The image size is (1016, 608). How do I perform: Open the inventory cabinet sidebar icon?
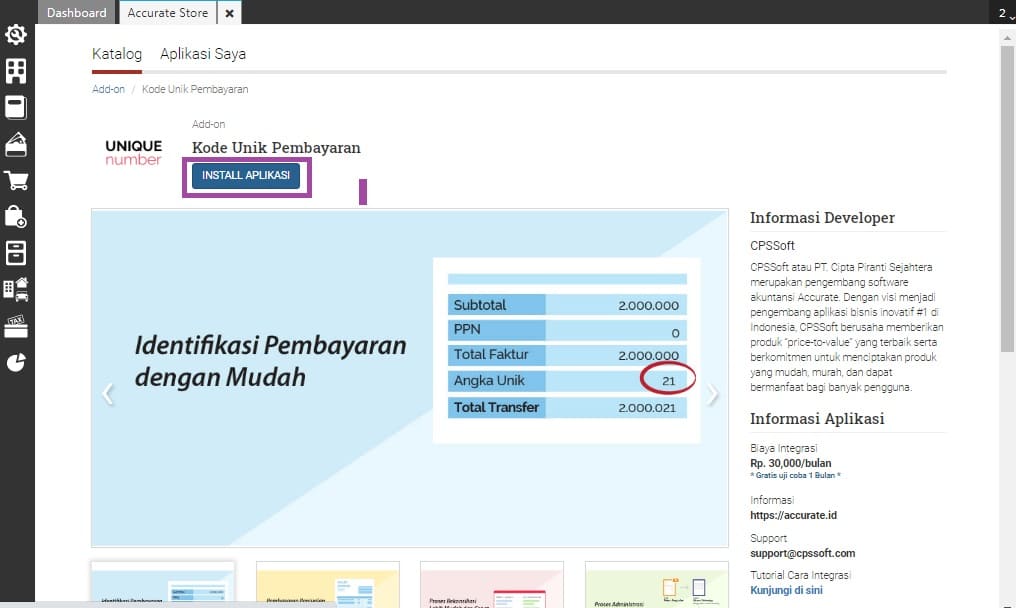16,252
